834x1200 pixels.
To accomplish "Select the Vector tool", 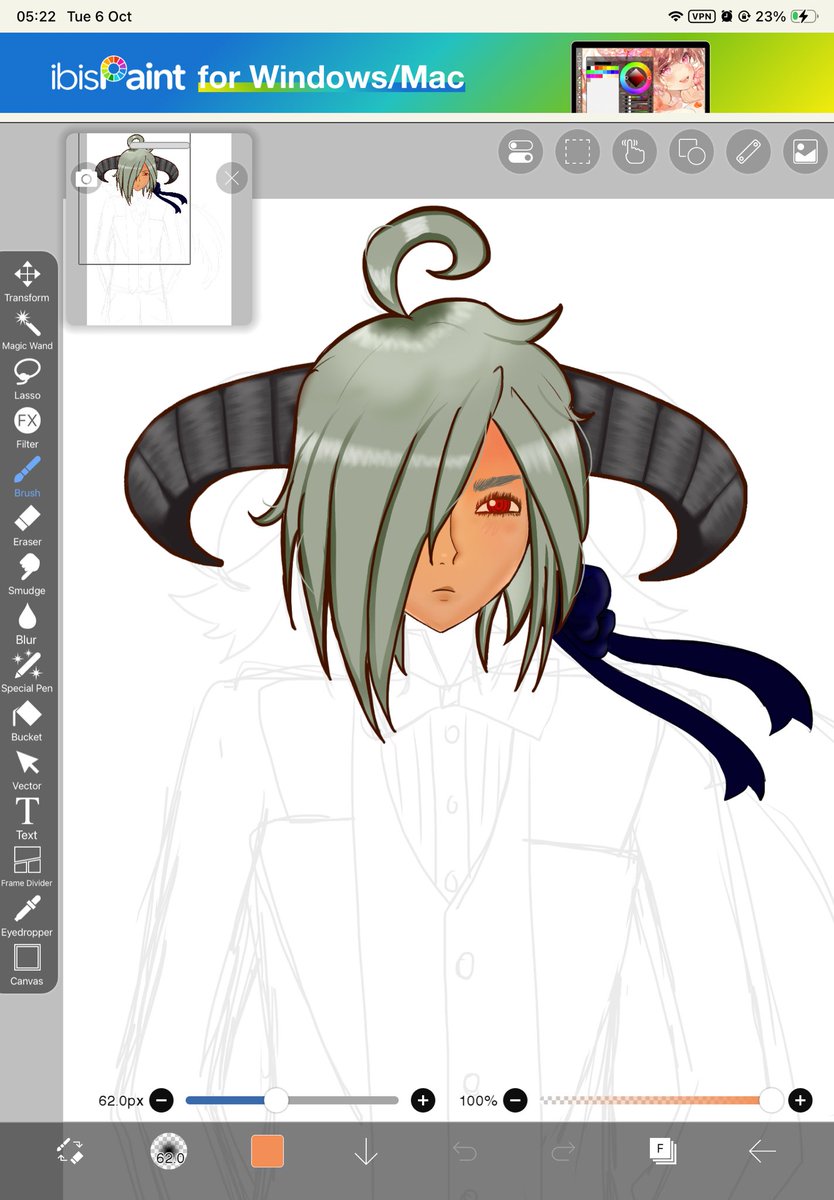I will pyautogui.click(x=27, y=770).
